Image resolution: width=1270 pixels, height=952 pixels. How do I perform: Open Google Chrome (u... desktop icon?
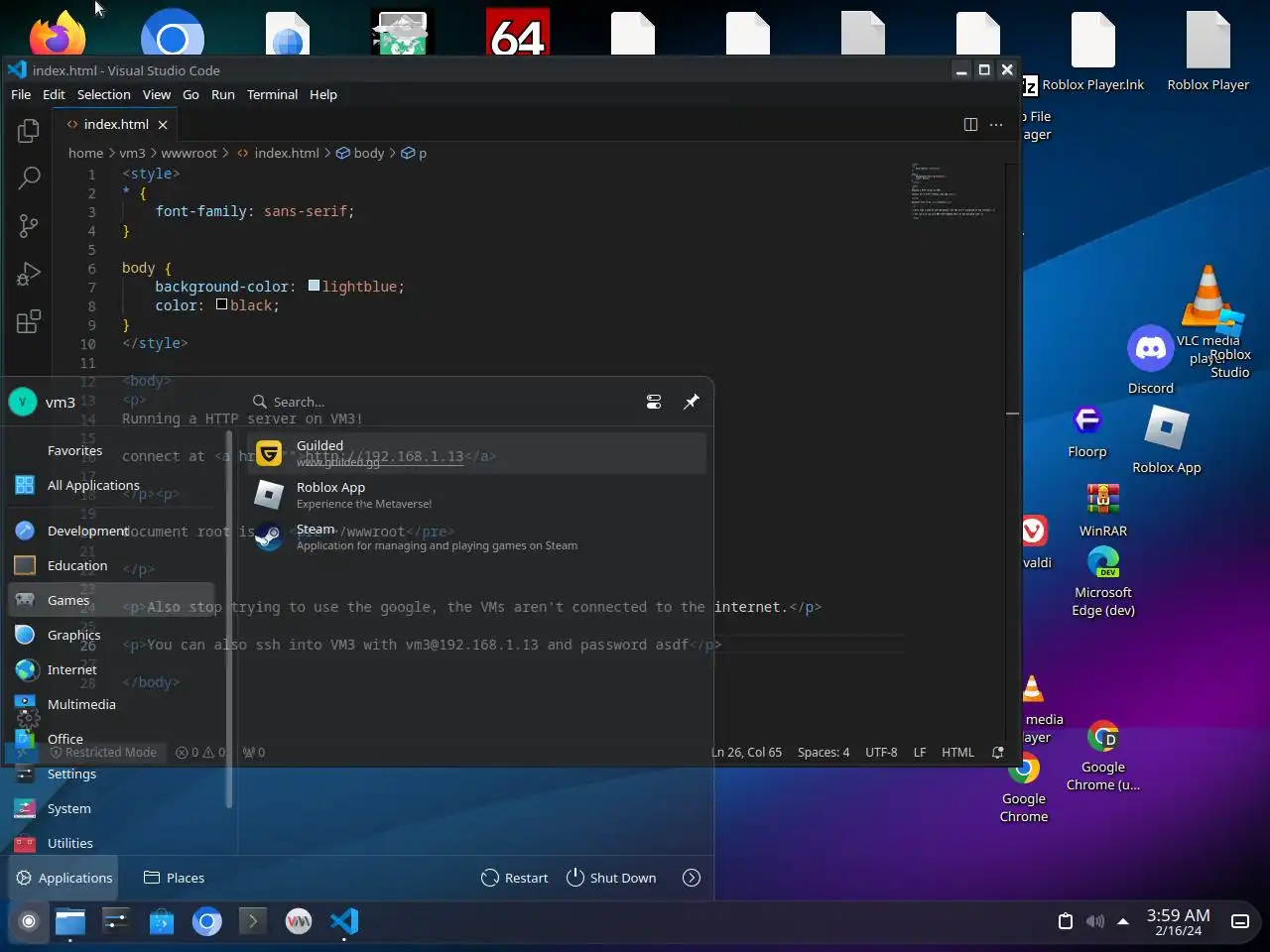(1103, 756)
